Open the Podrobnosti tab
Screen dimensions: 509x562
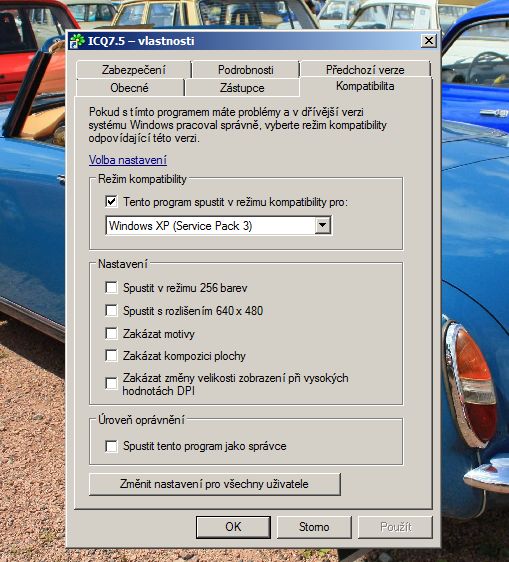coord(246,70)
